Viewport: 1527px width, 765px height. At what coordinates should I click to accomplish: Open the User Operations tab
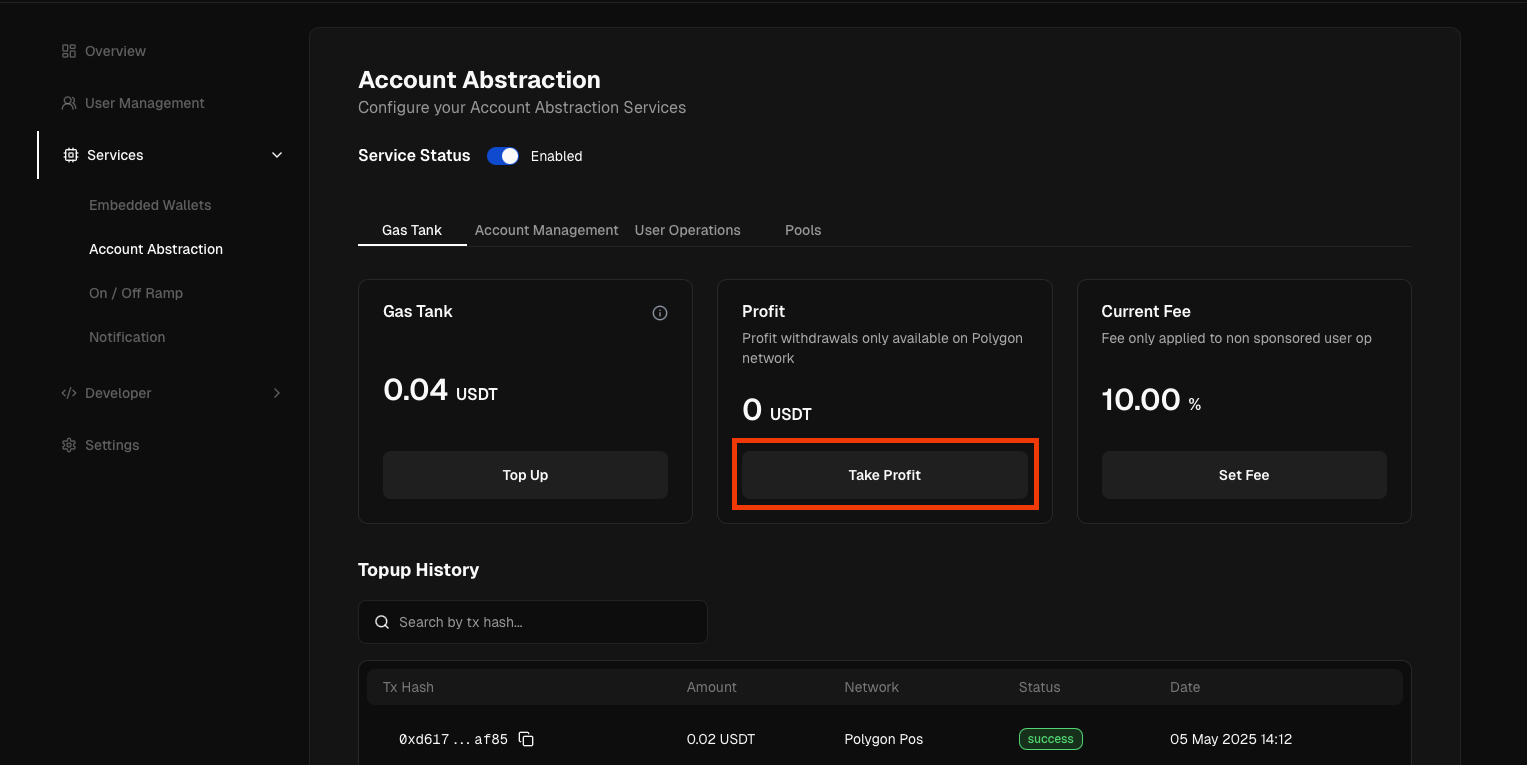tap(687, 230)
